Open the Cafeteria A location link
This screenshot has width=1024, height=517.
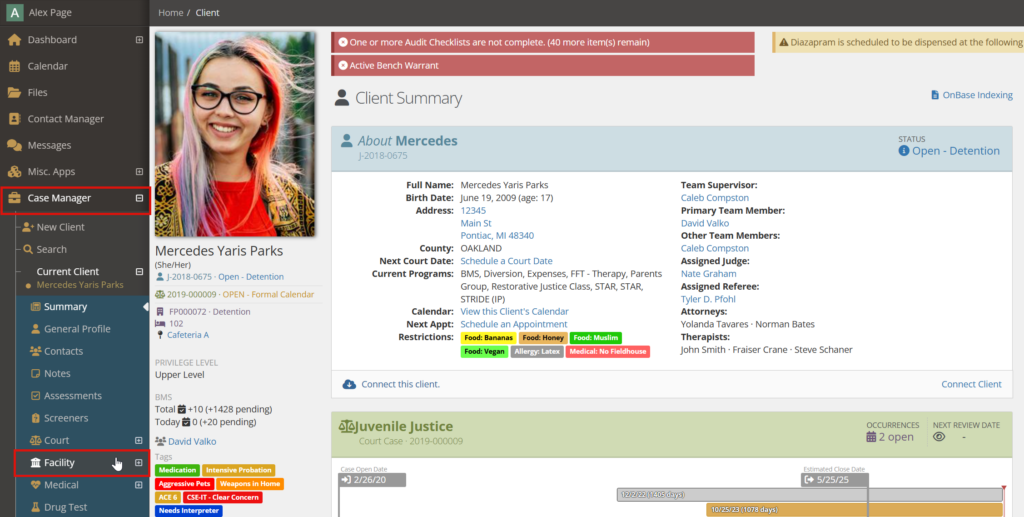188,335
